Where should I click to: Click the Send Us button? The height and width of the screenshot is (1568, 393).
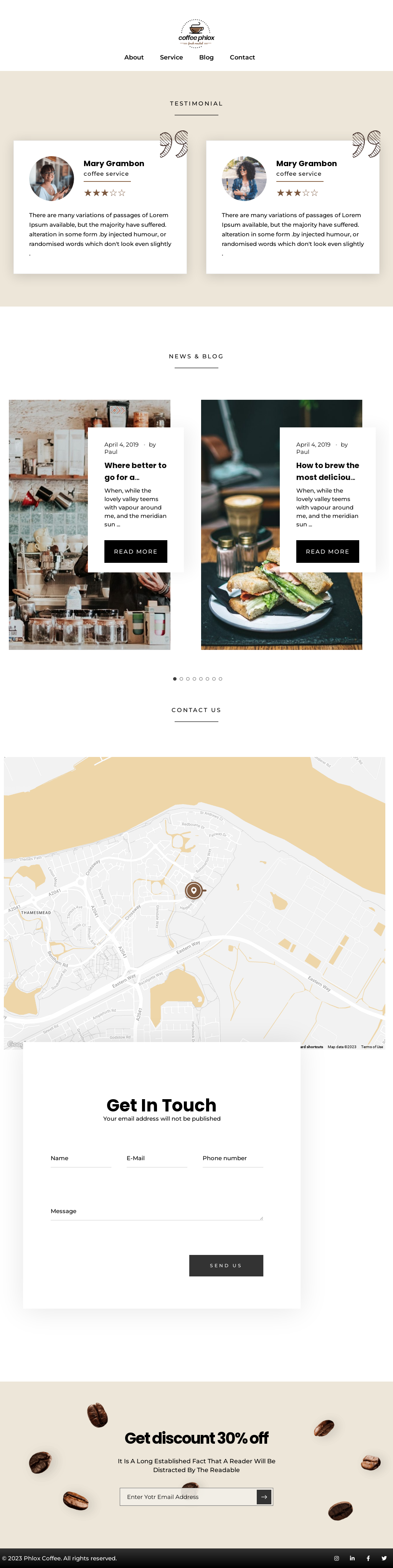(x=226, y=1265)
